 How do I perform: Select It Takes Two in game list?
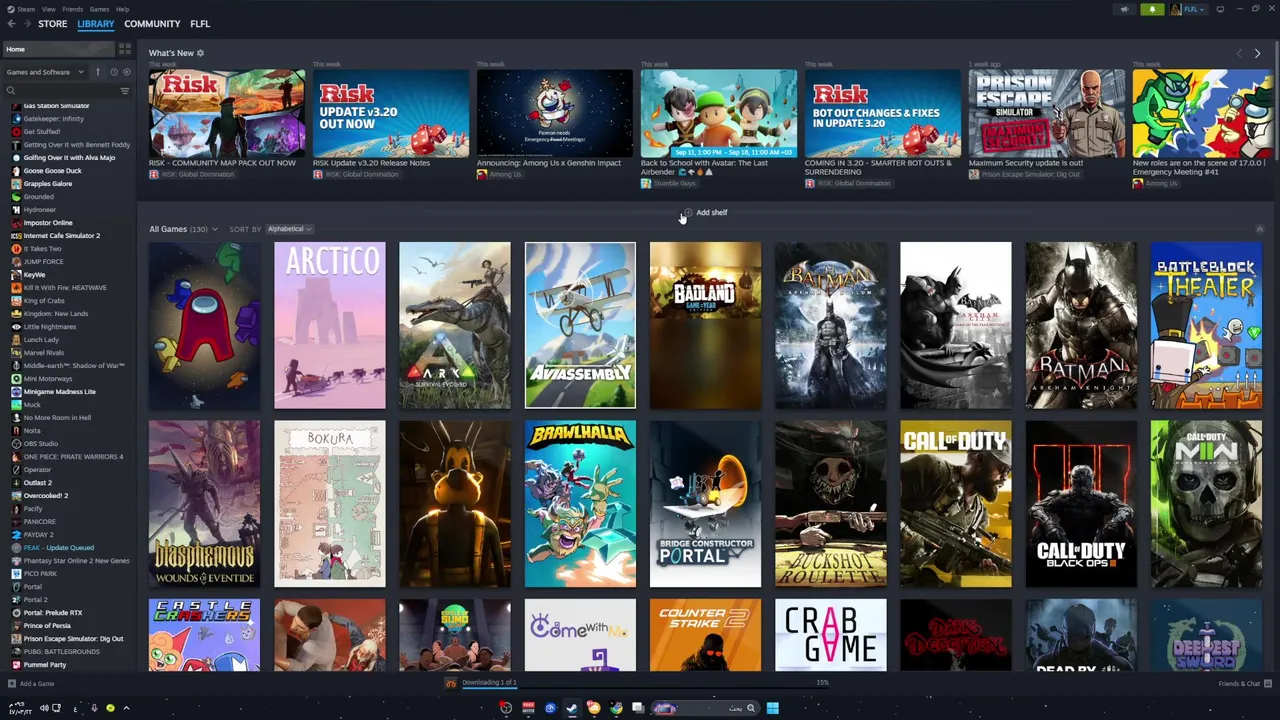click(42, 249)
